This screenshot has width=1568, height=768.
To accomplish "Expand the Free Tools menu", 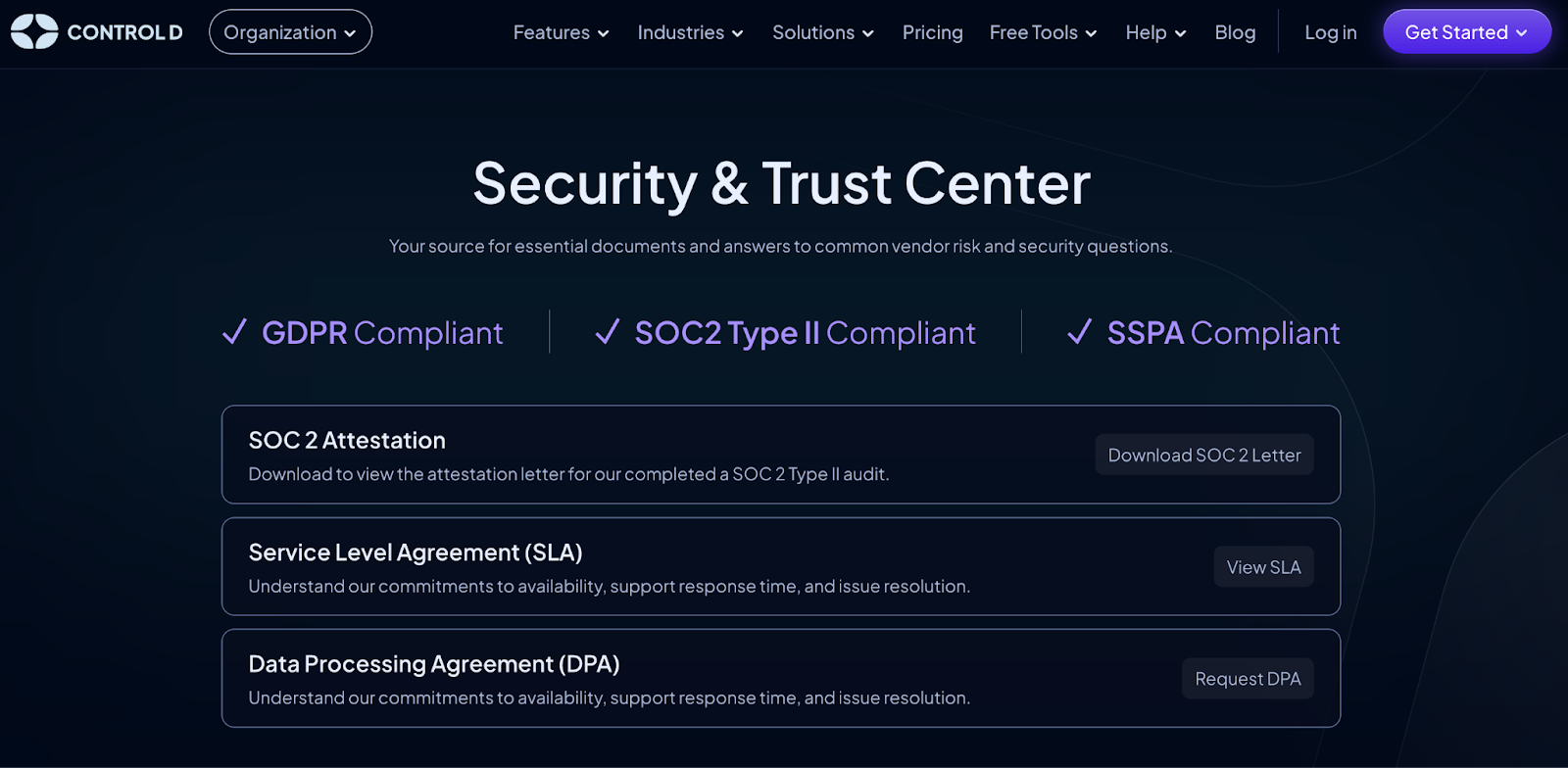I will coord(1043,32).
